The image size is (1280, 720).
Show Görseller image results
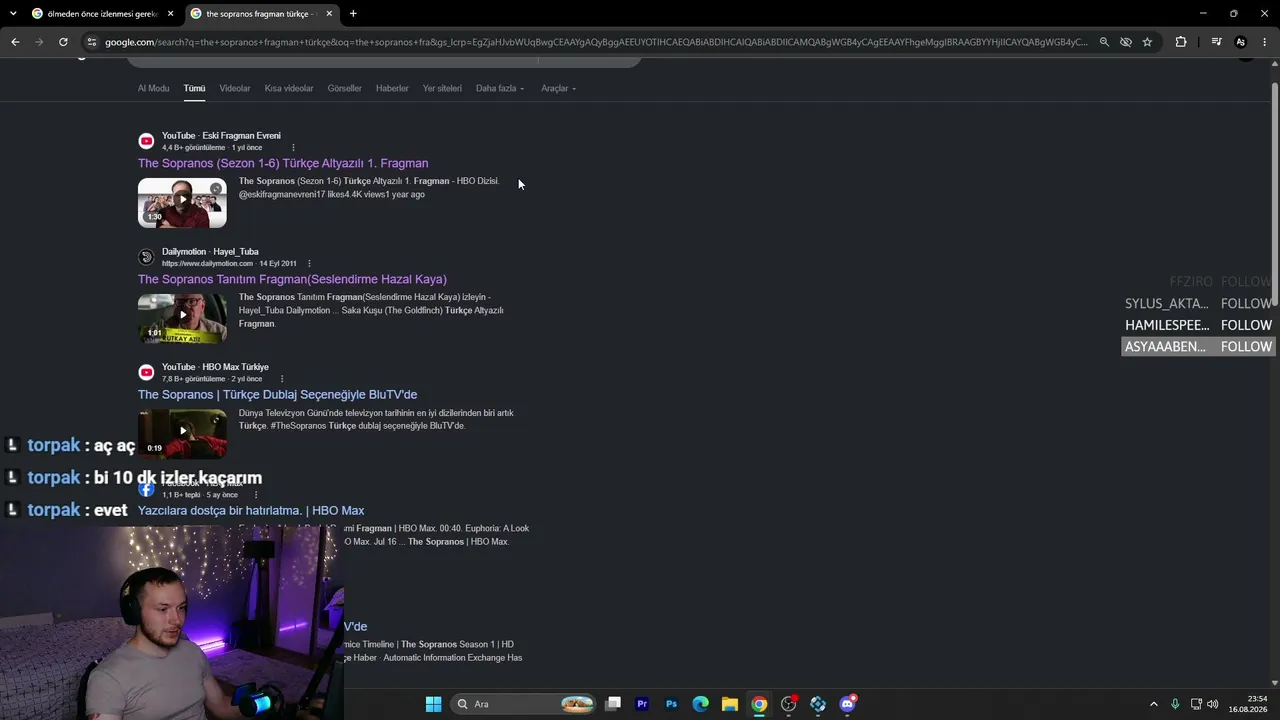point(345,88)
